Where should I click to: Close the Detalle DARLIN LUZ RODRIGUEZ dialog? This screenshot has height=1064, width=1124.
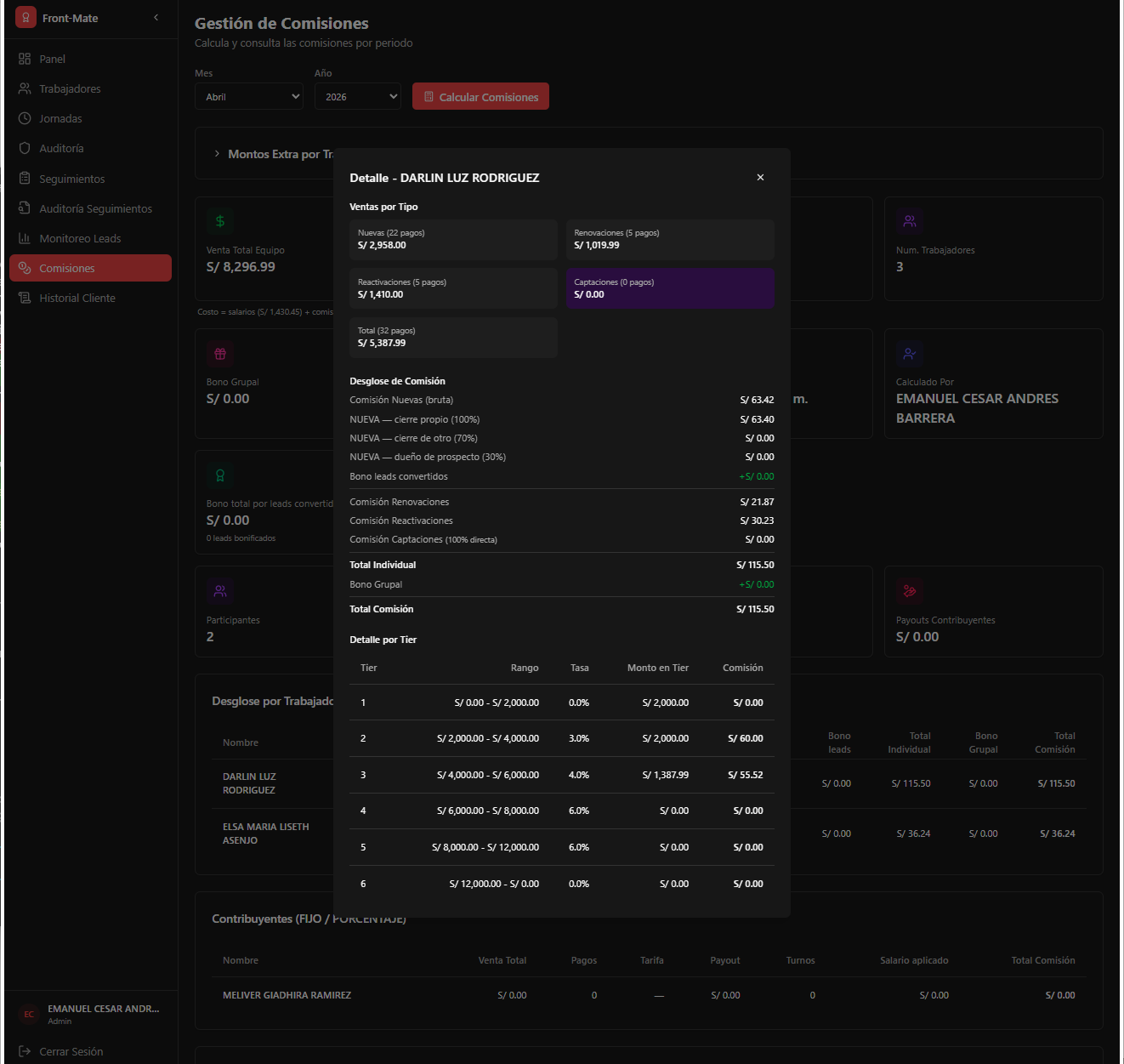pos(760,178)
